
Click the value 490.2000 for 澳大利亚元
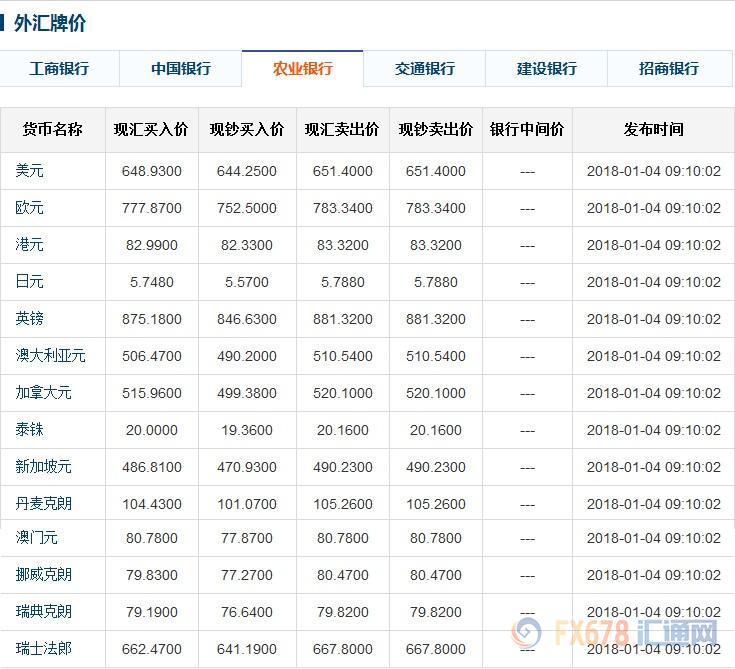point(247,356)
